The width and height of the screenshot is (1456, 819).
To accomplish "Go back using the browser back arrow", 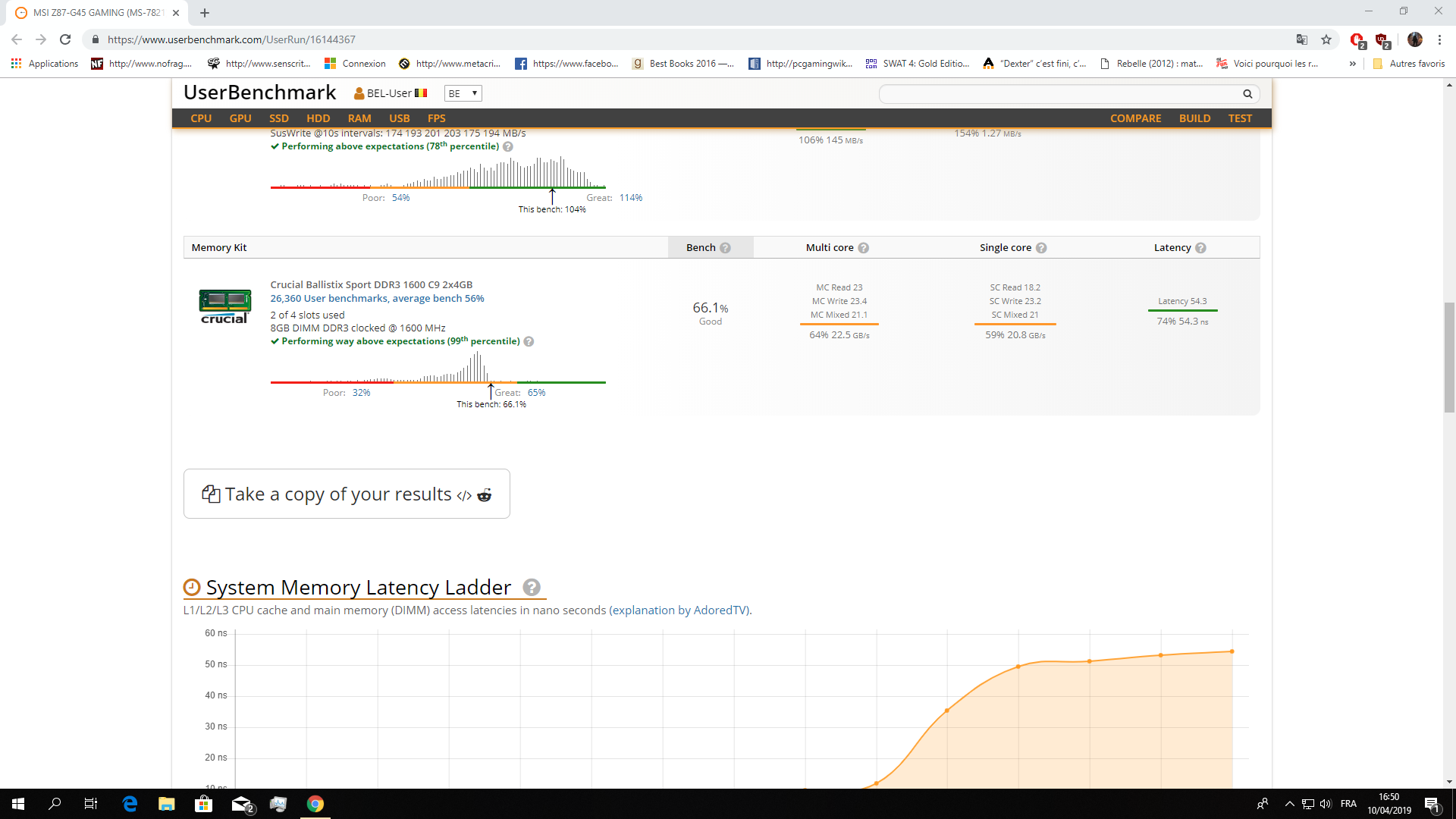I will coord(17,39).
